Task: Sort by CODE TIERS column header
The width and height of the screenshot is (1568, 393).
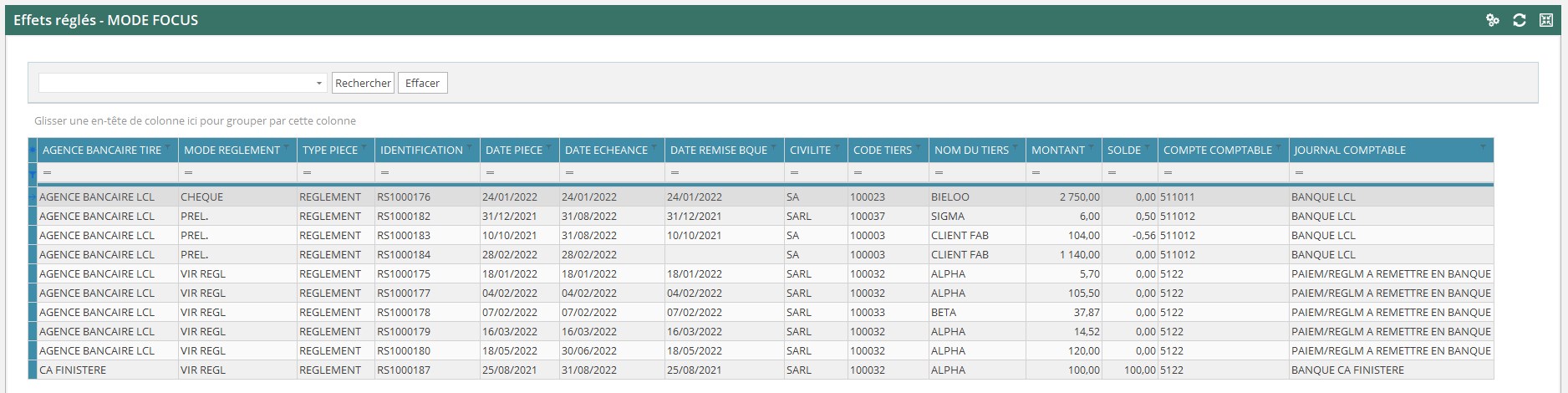Action: point(882,151)
